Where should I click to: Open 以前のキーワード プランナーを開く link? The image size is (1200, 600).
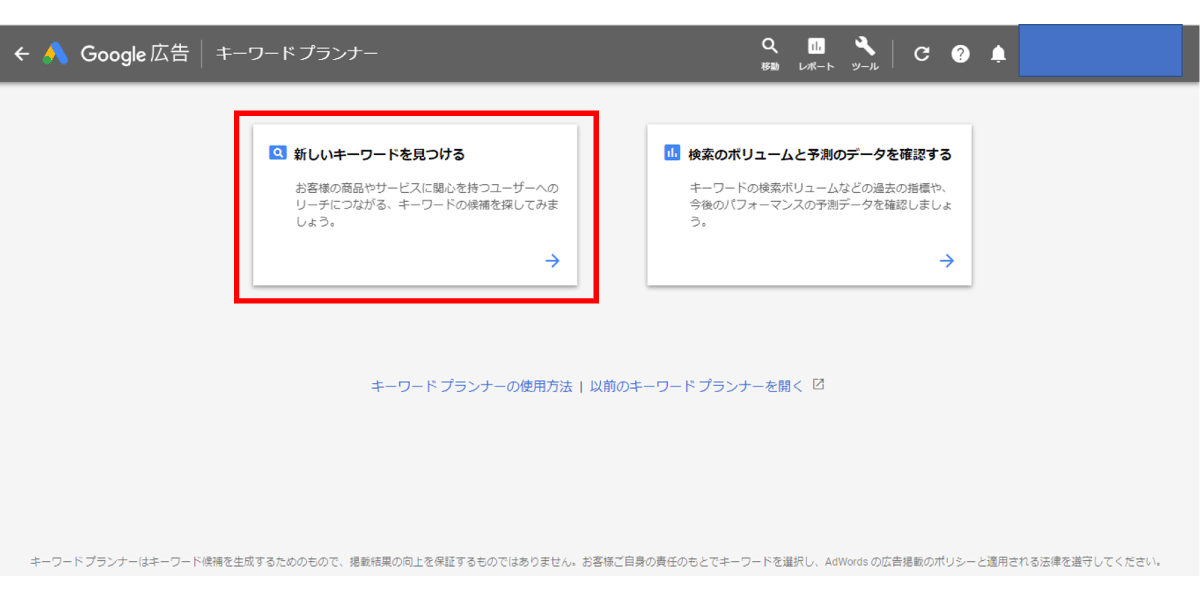[697, 386]
